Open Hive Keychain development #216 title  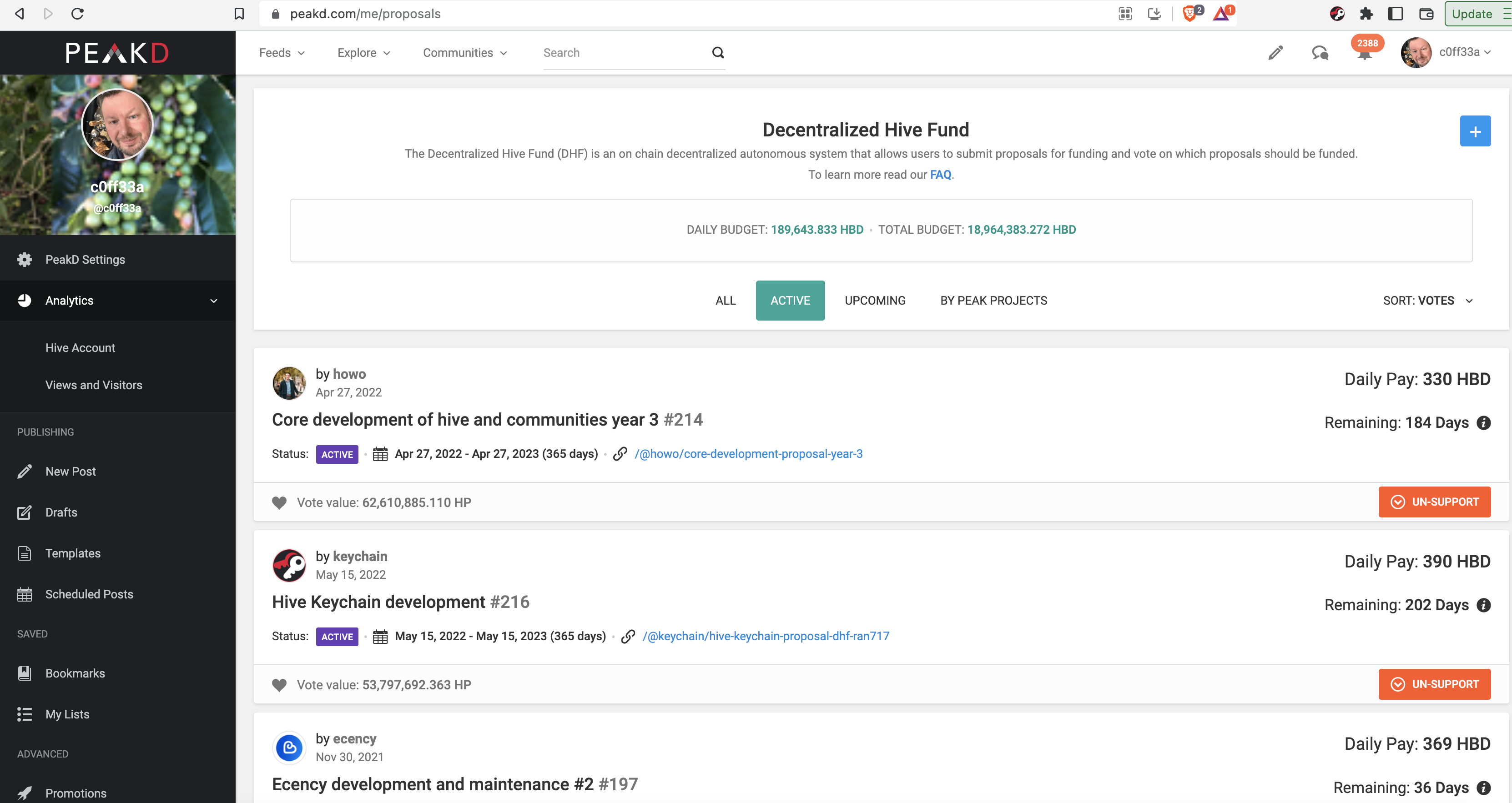[400, 602]
